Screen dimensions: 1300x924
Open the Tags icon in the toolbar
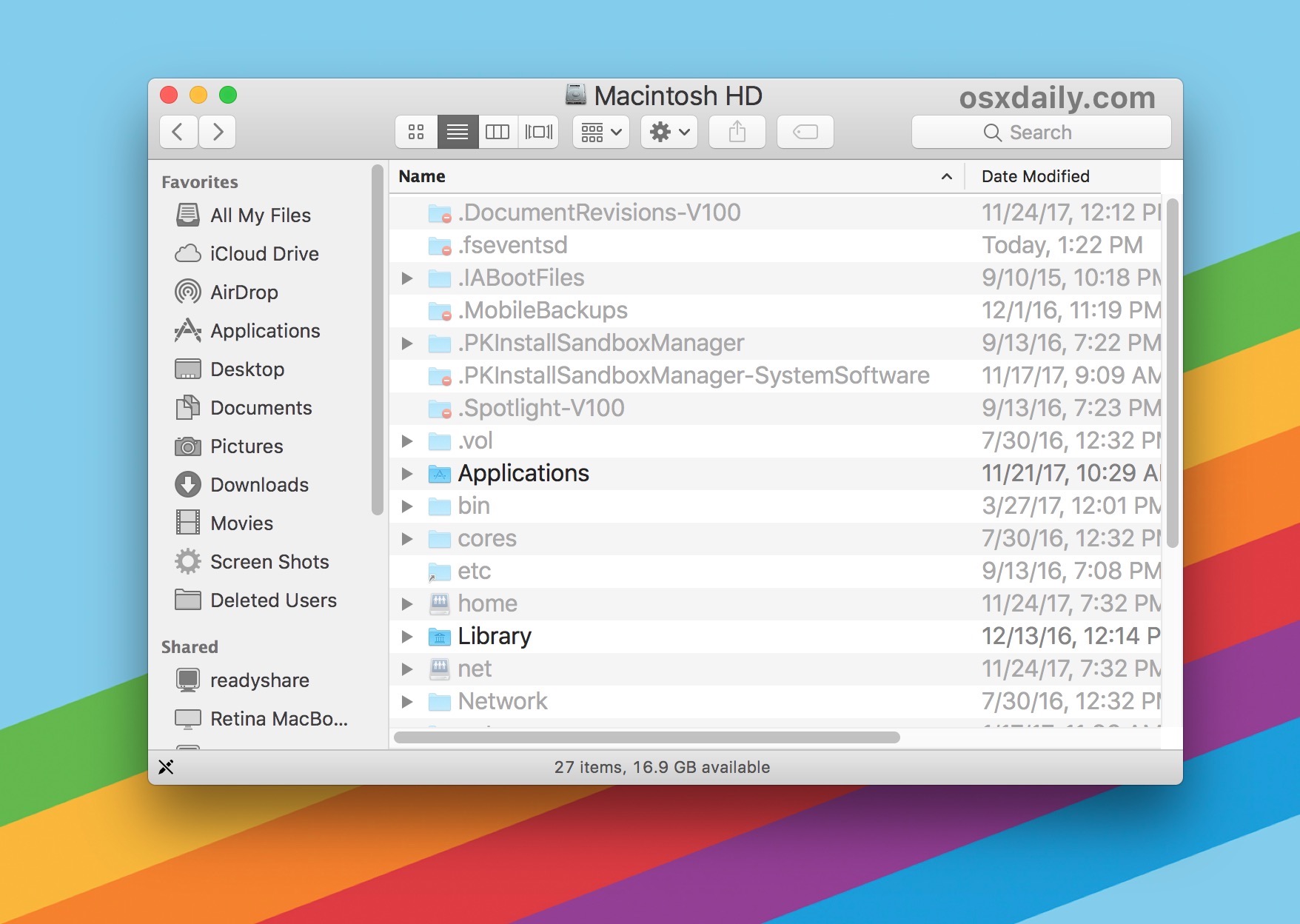click(805, 132)
